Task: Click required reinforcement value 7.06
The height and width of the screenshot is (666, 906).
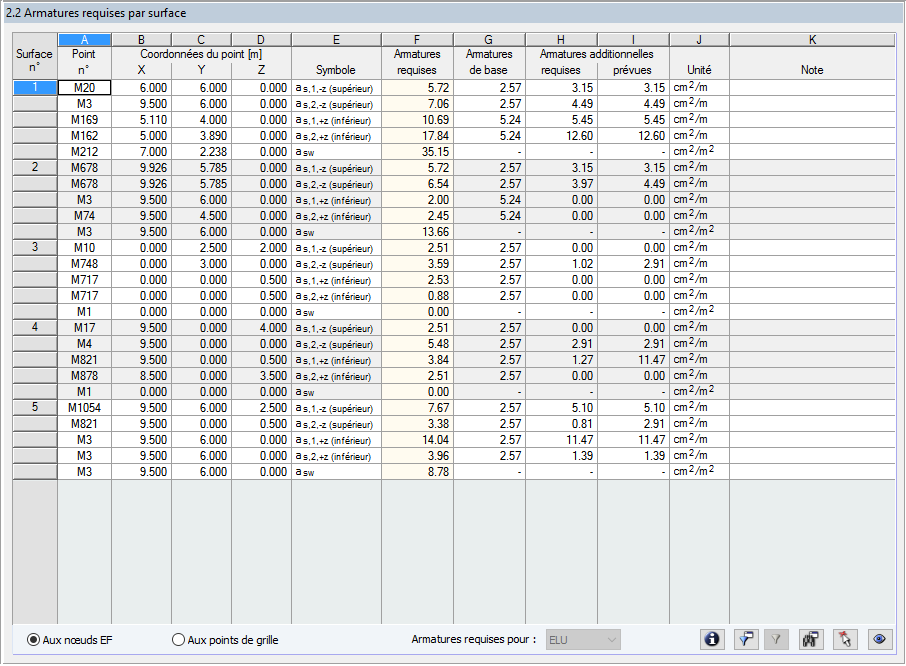Action: [417, 104]
